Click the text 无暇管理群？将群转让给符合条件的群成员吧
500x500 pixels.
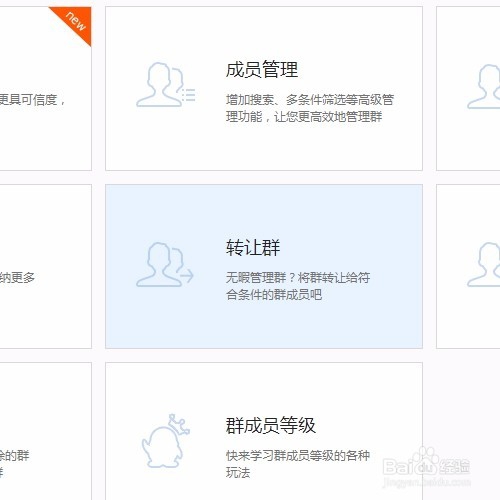tap(298, 286)
